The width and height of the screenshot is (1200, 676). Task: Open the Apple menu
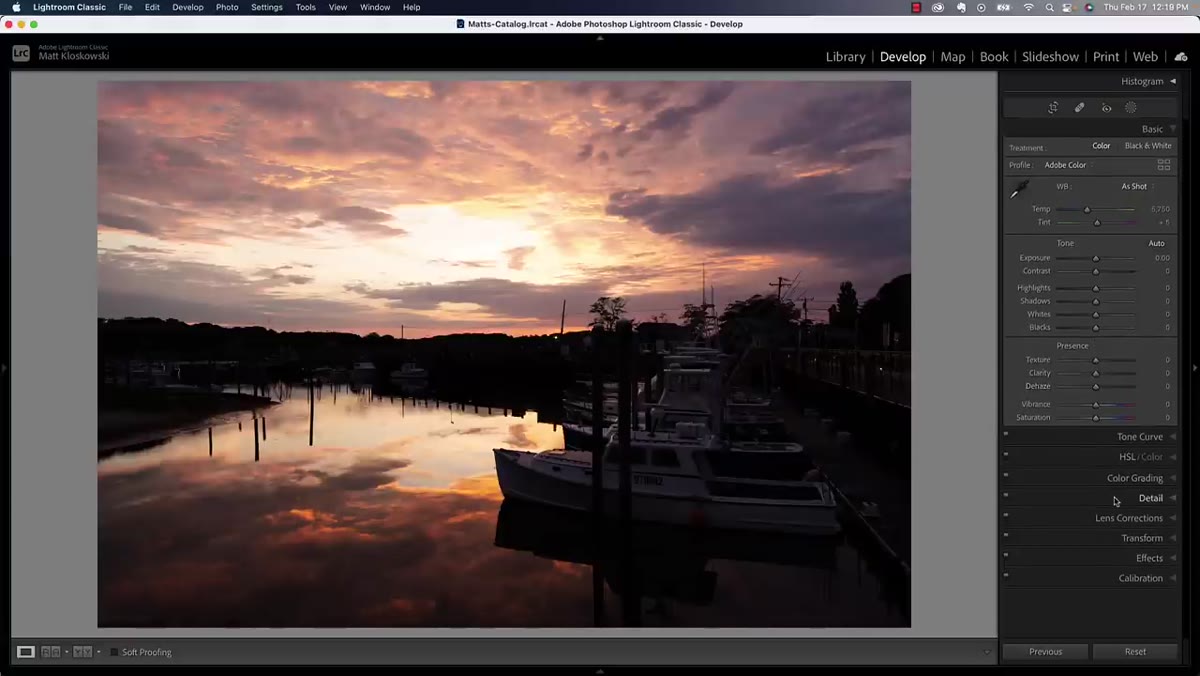15,7
